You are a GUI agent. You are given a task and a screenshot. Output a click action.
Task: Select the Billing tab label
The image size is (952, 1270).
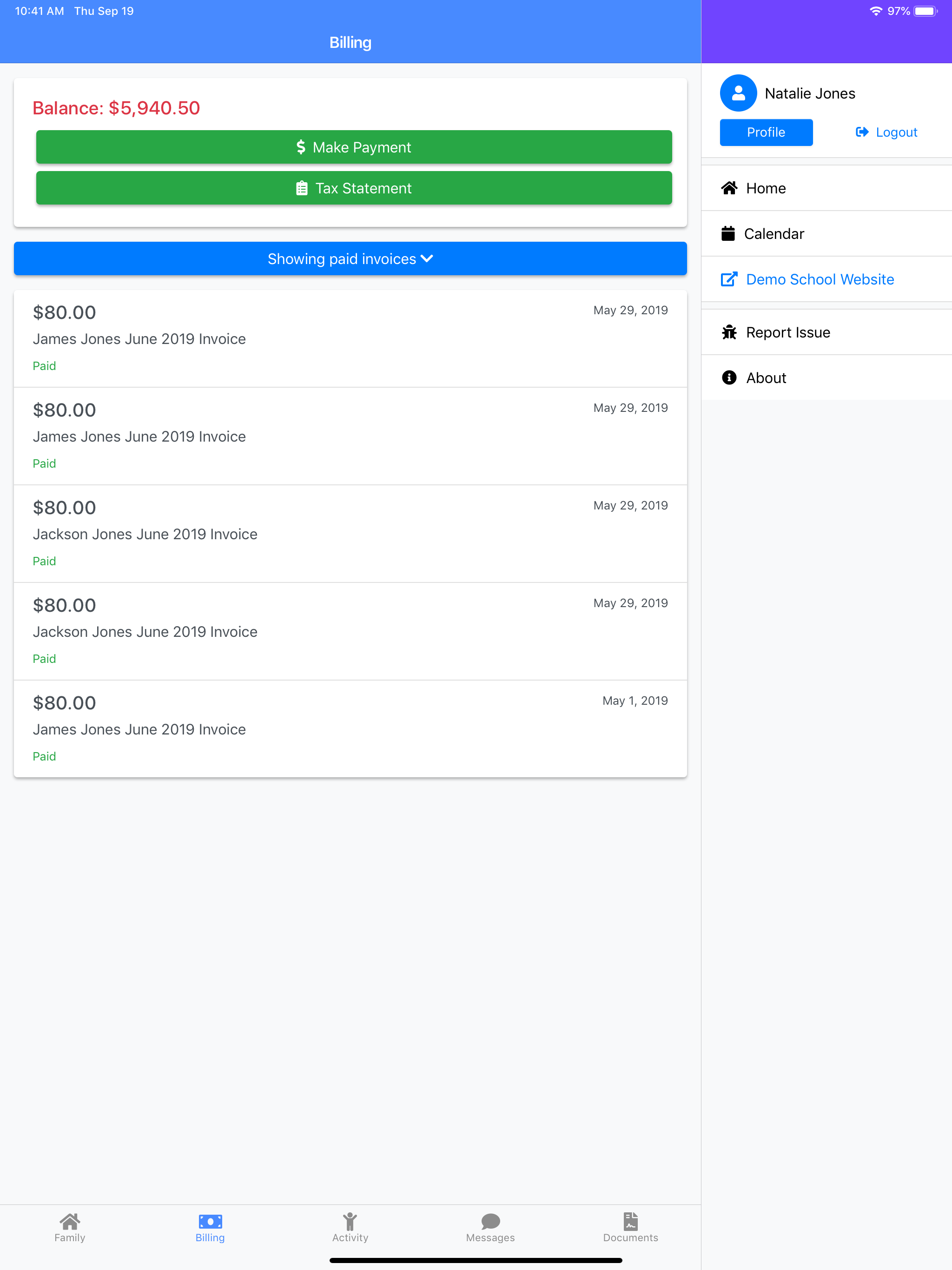(210, 1237)
